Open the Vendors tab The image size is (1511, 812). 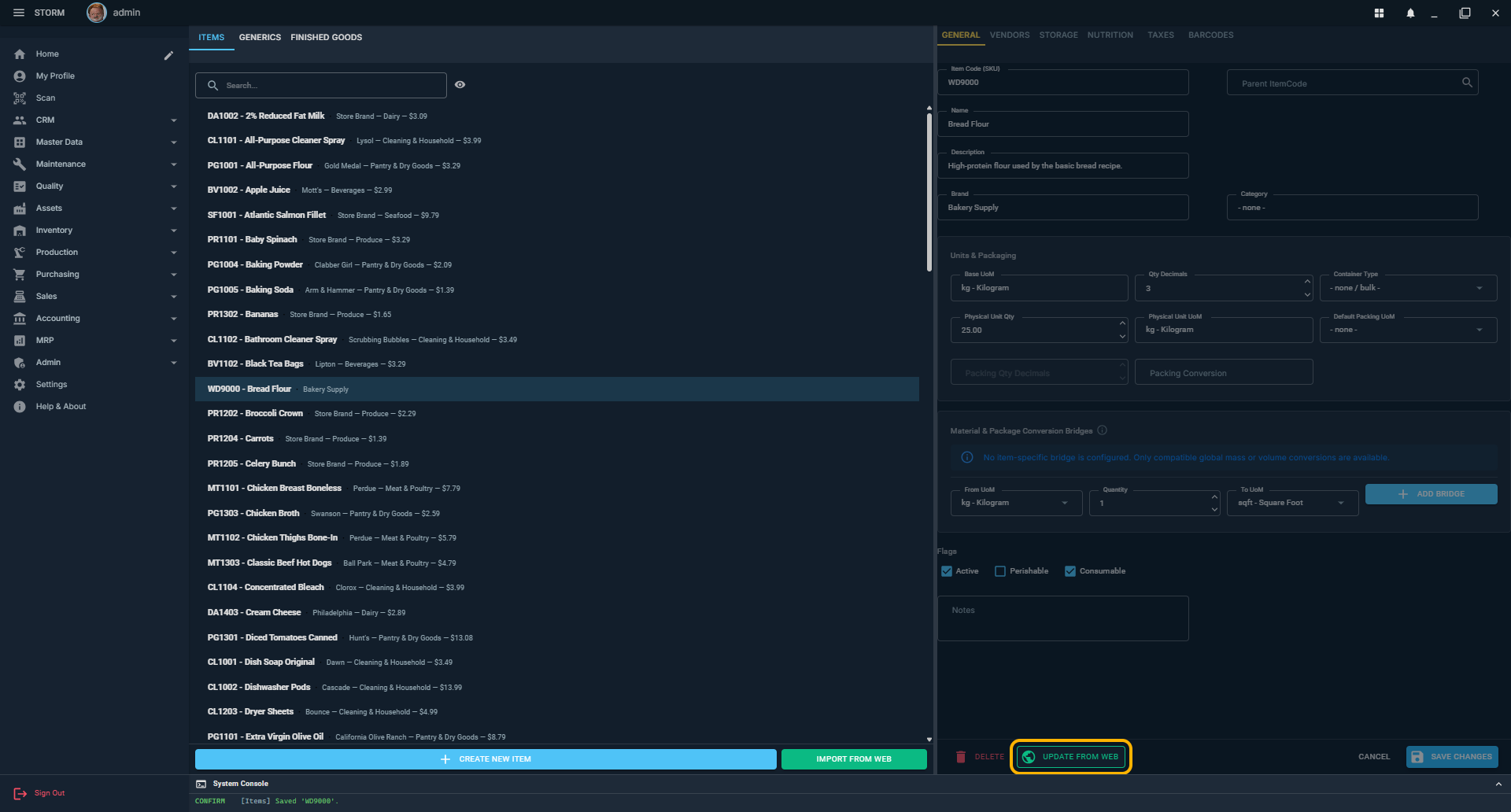[x=1010, y=35]
